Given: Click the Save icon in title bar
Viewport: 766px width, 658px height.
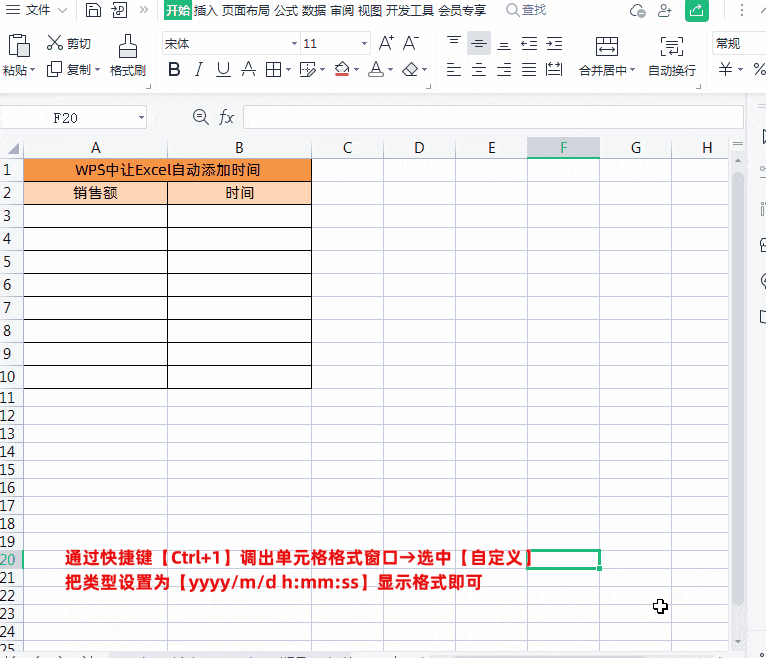Looking at the screenshot, I should [x=93, y=10].
